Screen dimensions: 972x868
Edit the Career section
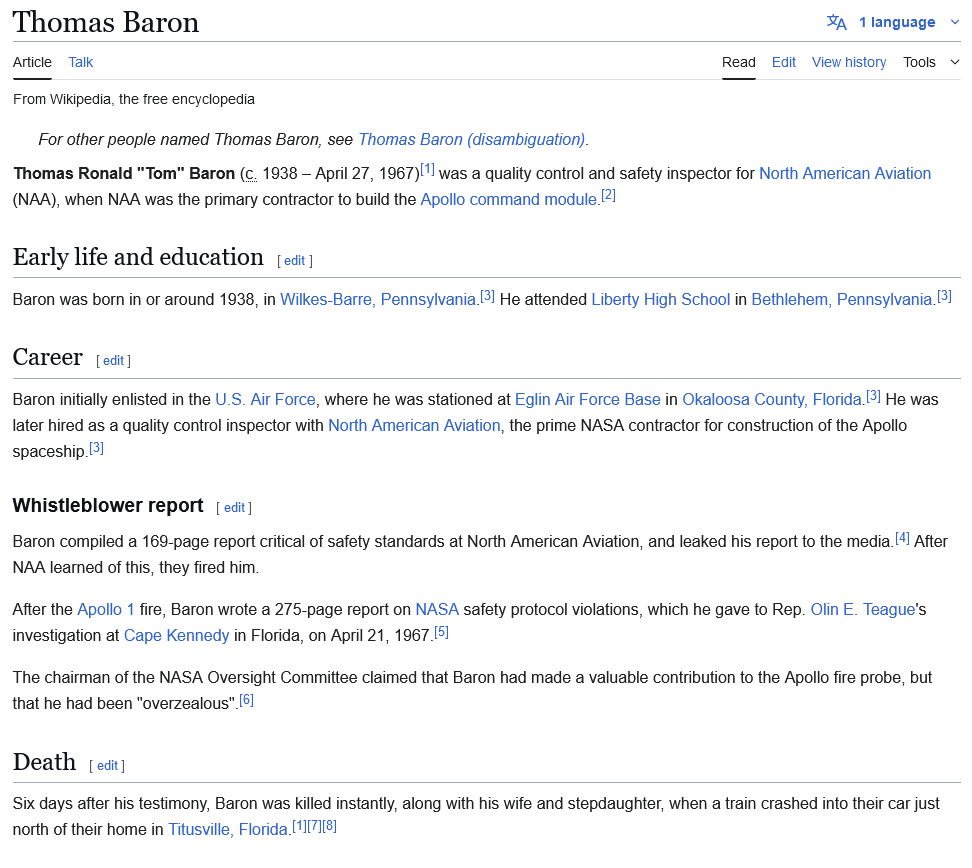tap(113, 361)
